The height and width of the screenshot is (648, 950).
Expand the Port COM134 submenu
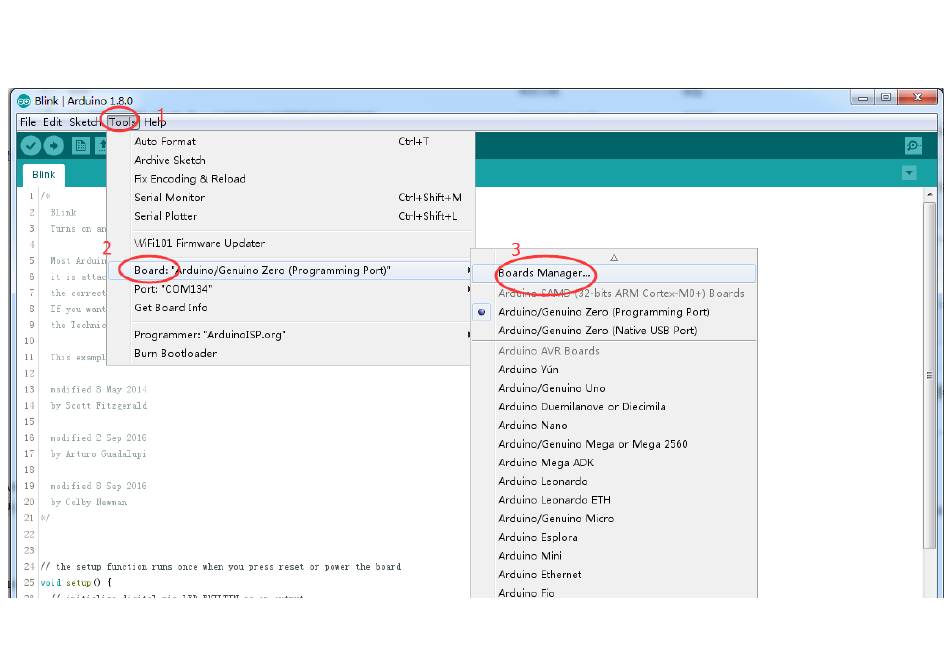point(291,289)
